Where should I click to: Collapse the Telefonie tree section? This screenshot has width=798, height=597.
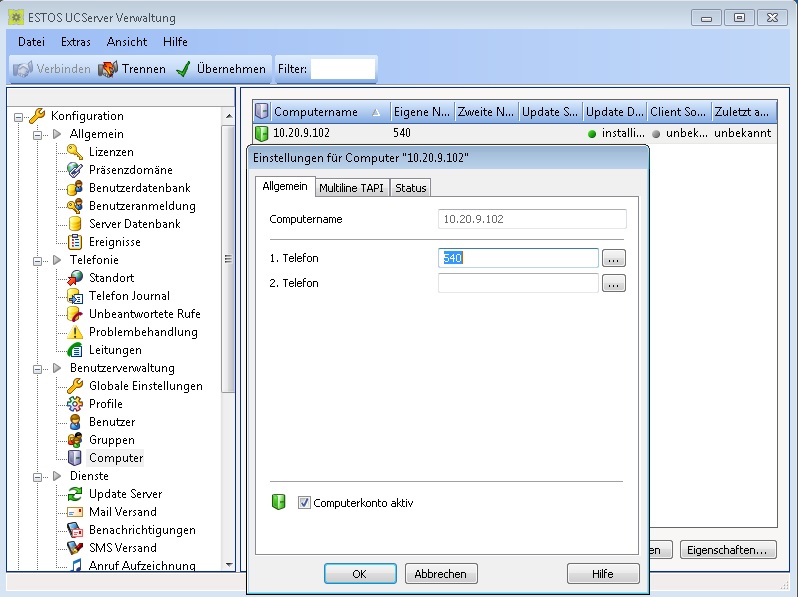39,260
